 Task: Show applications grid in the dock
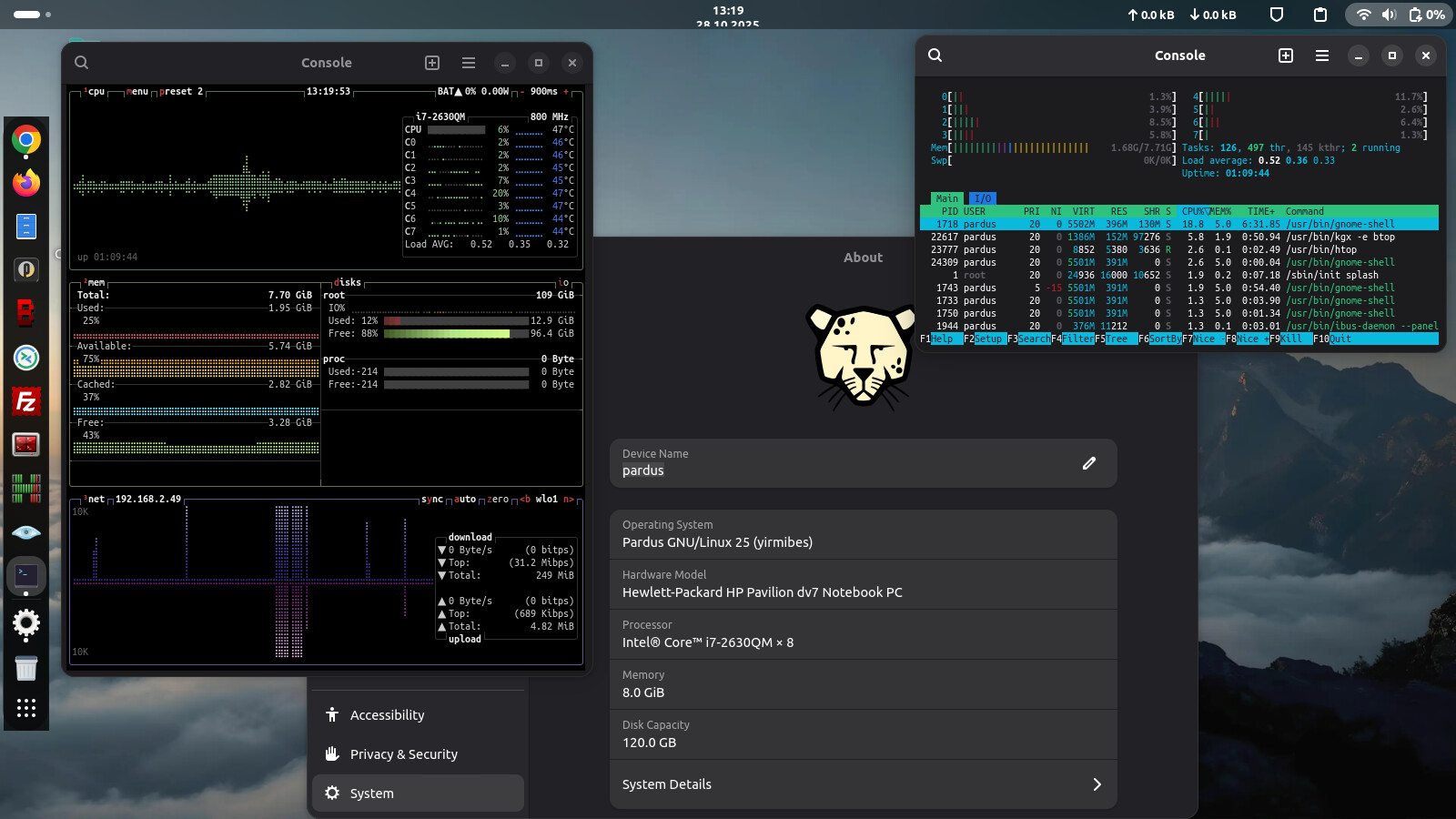coord(26,708)
